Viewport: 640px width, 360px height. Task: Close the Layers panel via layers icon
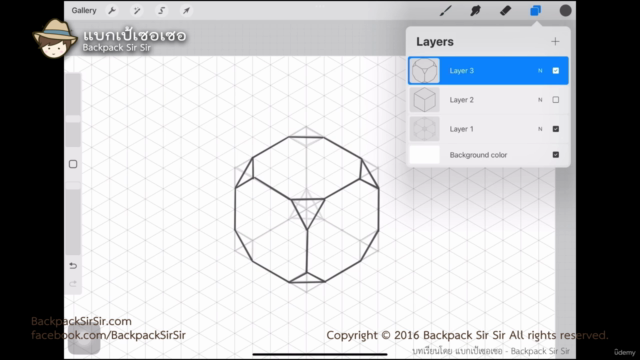click(x=535, y=11)
